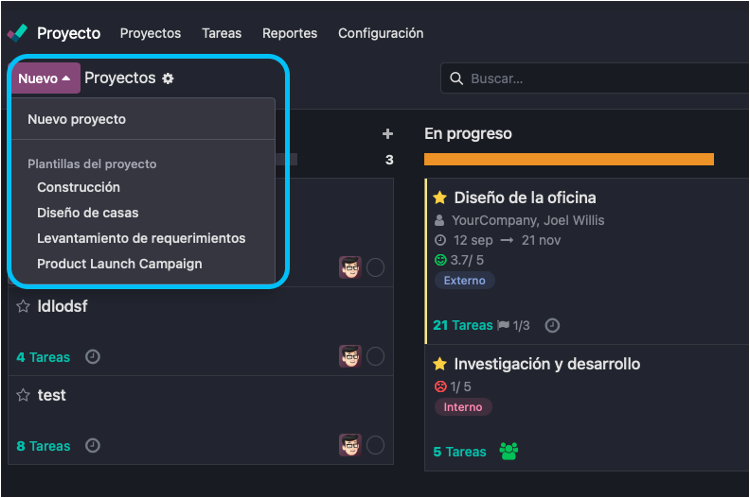The height and width of the screenshot is (498, 750).
Task: Click column count number 3
Action: tap(389, 160)
